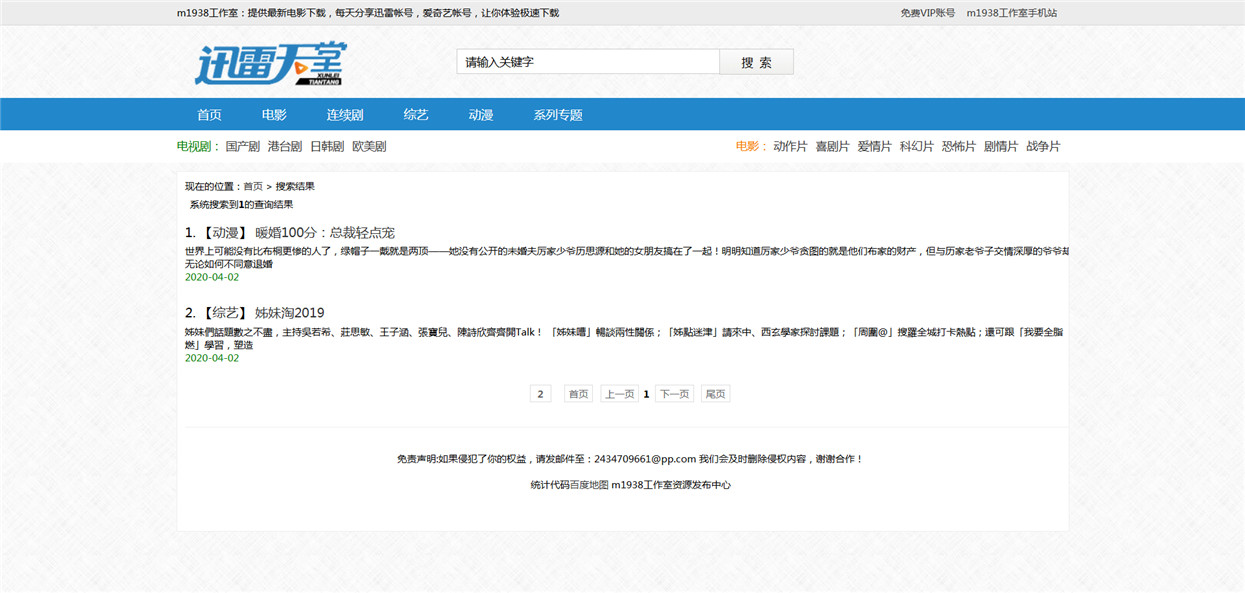Browse 战争片 movie category
1245x593 pixels.
[x=1043, y=146]
